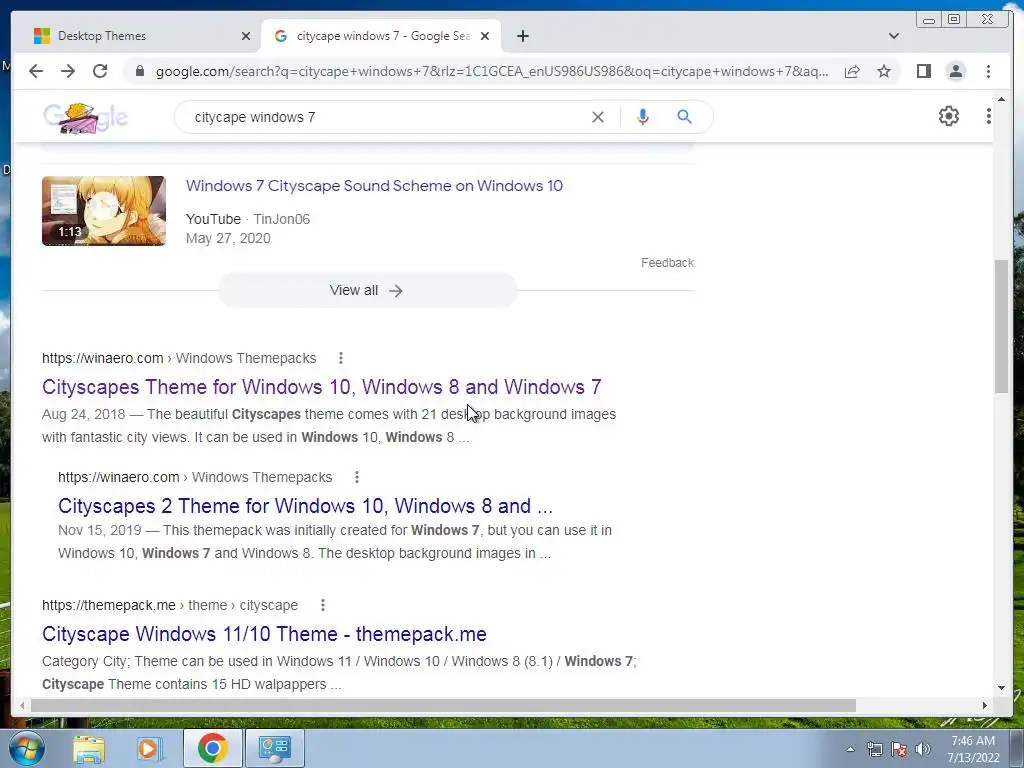Switch to the Desktop Themes tab
Viewport: 1024px width, 768px height.
pos(138,36)
